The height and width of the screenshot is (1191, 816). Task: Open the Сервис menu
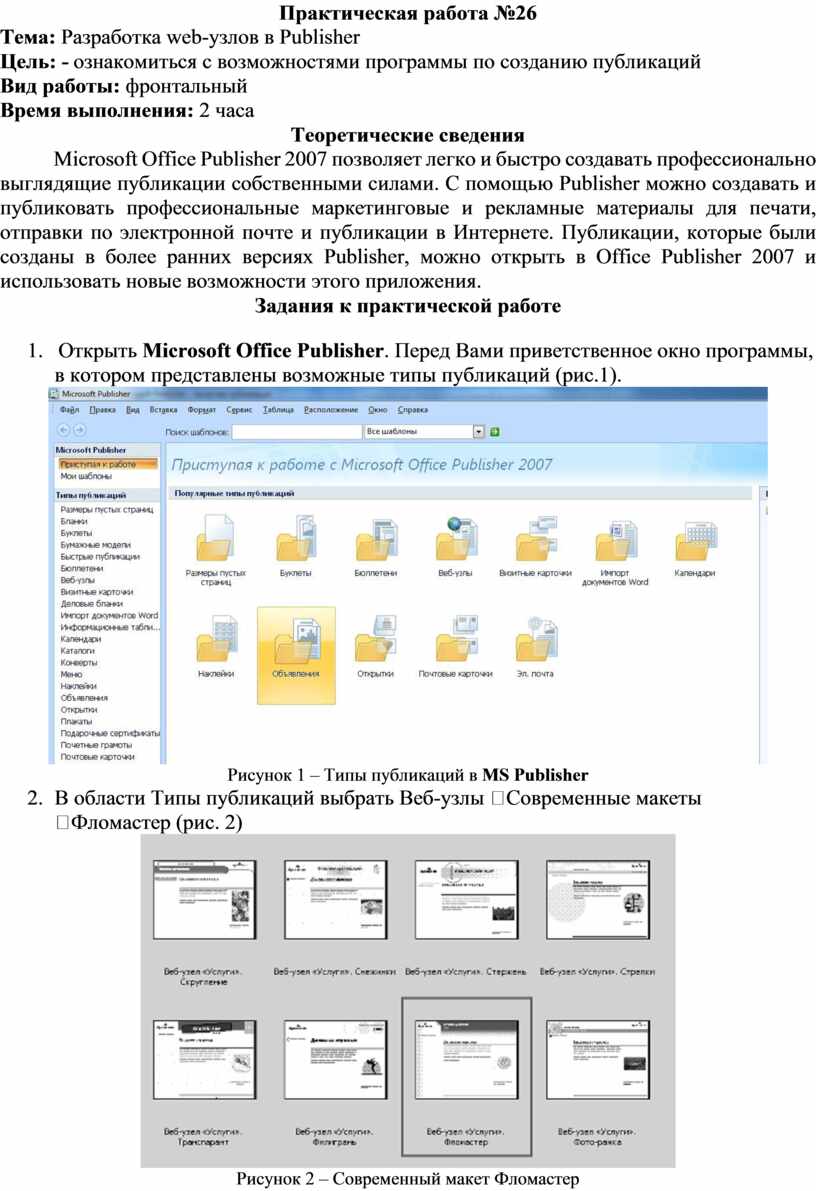click(x=239, y=410)
